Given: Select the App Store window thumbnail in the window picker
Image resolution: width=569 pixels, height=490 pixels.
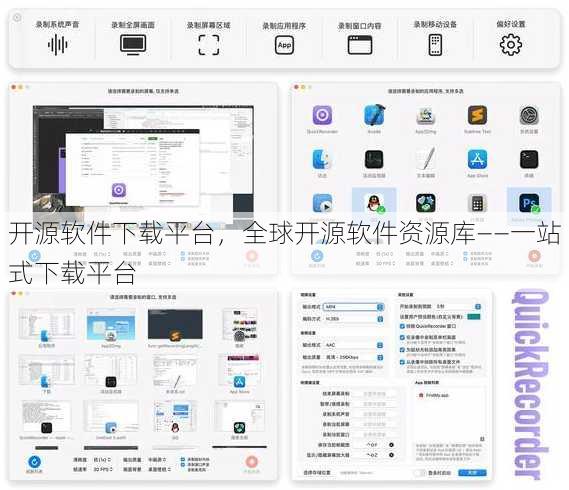Looking at the screenshot, I should 240,371.
